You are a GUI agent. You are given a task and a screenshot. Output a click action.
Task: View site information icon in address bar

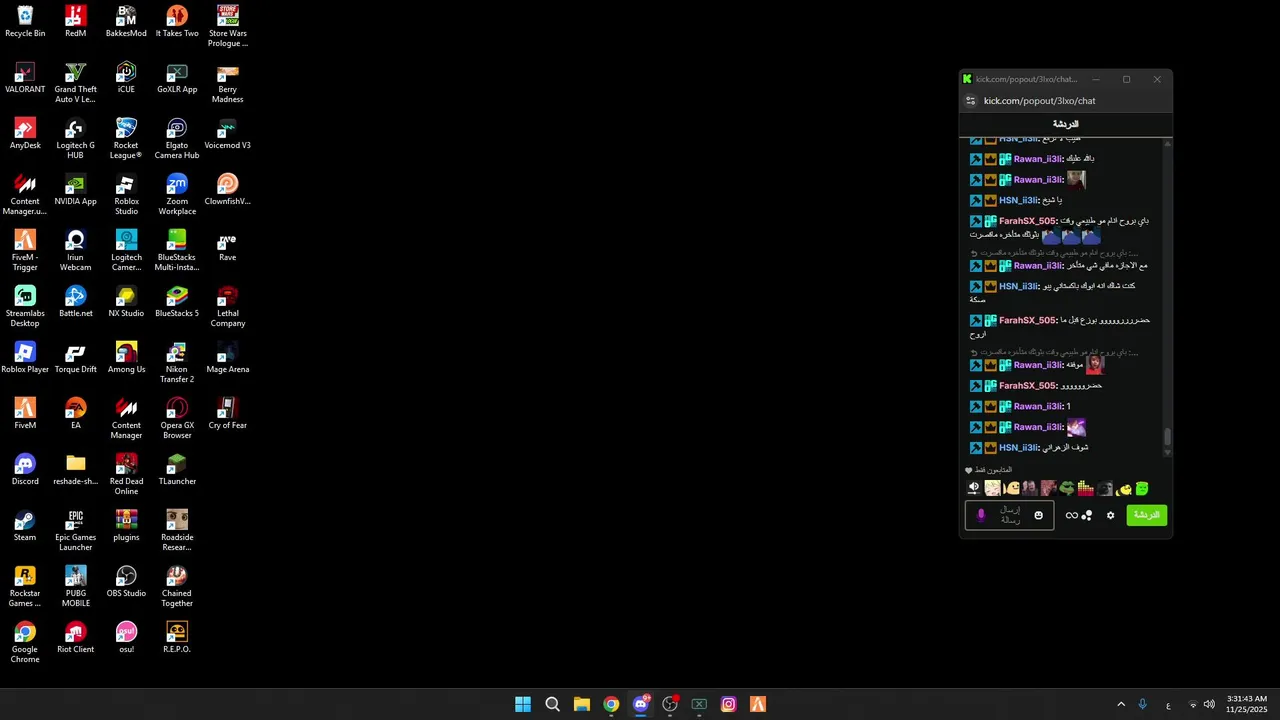[970, 101]
